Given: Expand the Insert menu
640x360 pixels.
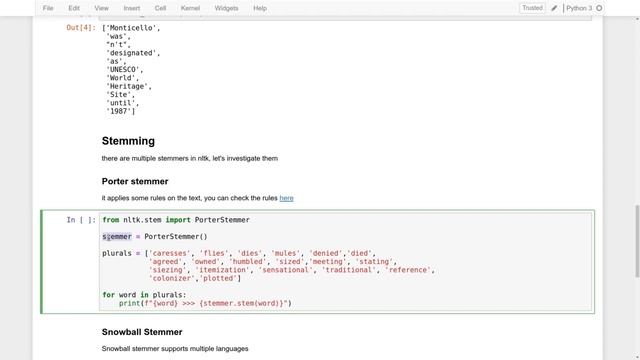Looking at the screenshot, I should (131, 8).
